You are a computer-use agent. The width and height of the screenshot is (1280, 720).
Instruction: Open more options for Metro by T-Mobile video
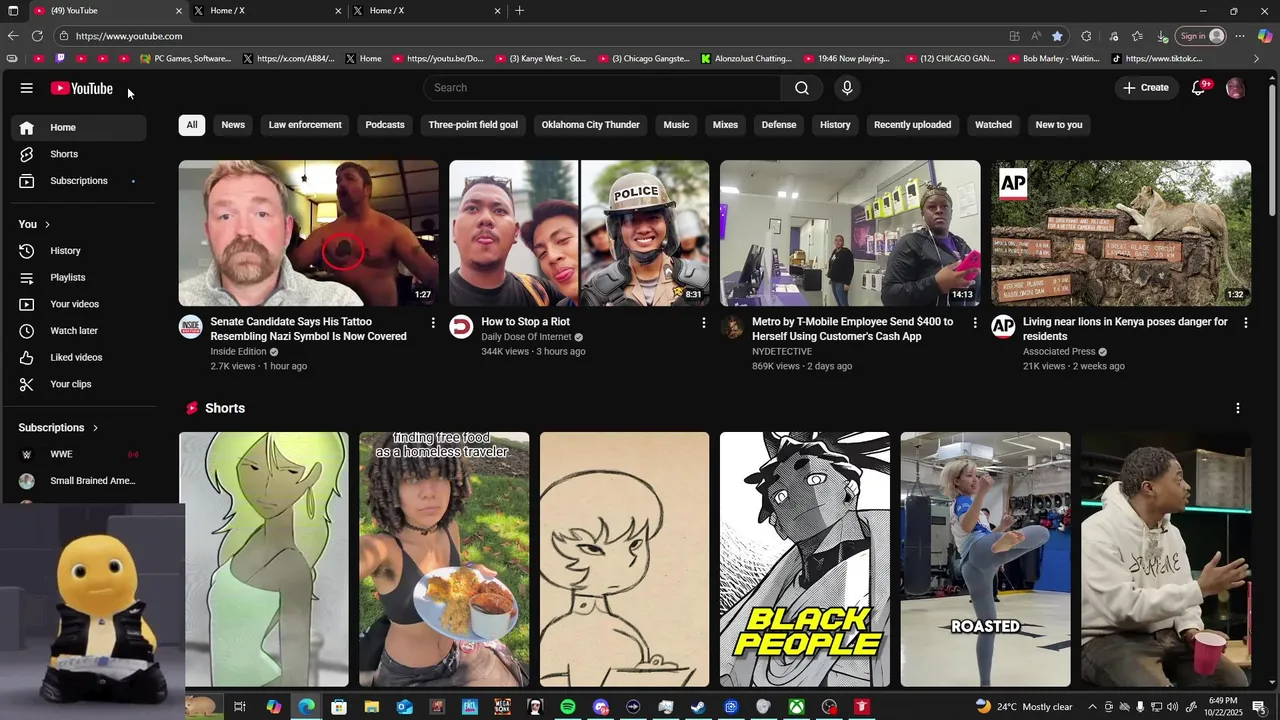[x=975, y=323]
